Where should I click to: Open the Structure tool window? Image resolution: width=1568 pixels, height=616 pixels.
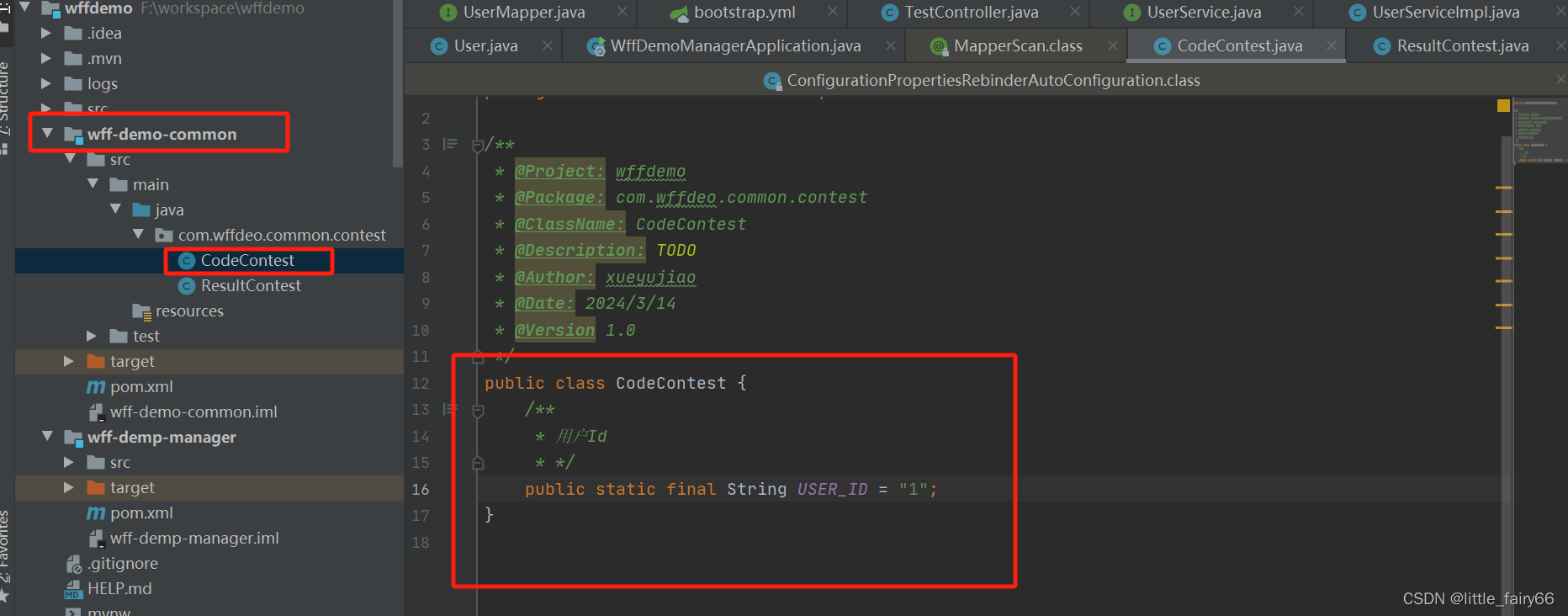coord(4,97)
